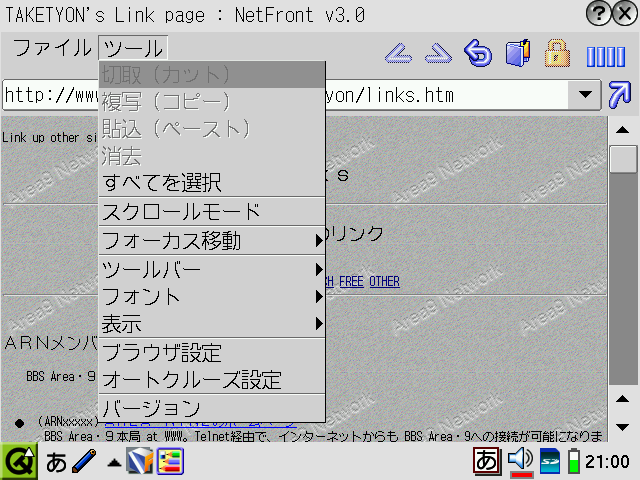Expand the ツールバー submenu
640x480 pixels.
tap(212, 270)
